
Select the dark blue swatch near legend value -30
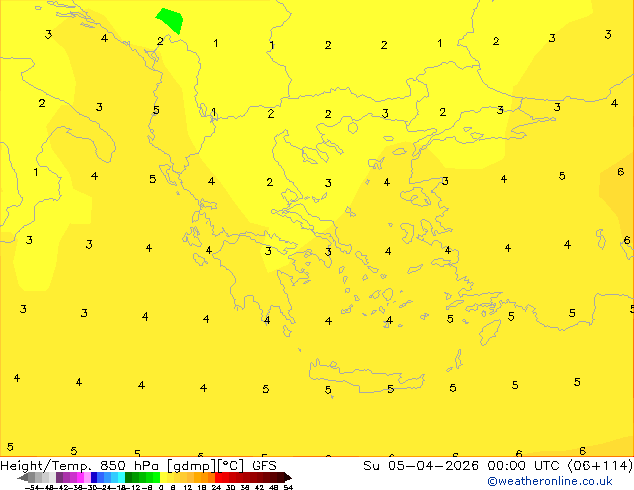[94, 478]
